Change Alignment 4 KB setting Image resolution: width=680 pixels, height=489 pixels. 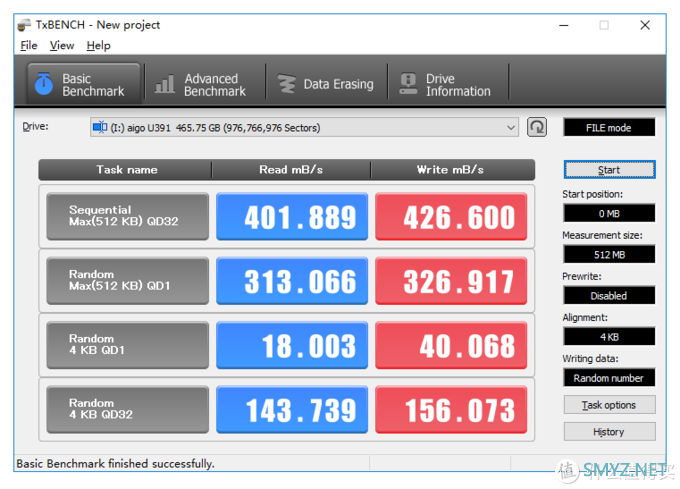click(609, 337)
